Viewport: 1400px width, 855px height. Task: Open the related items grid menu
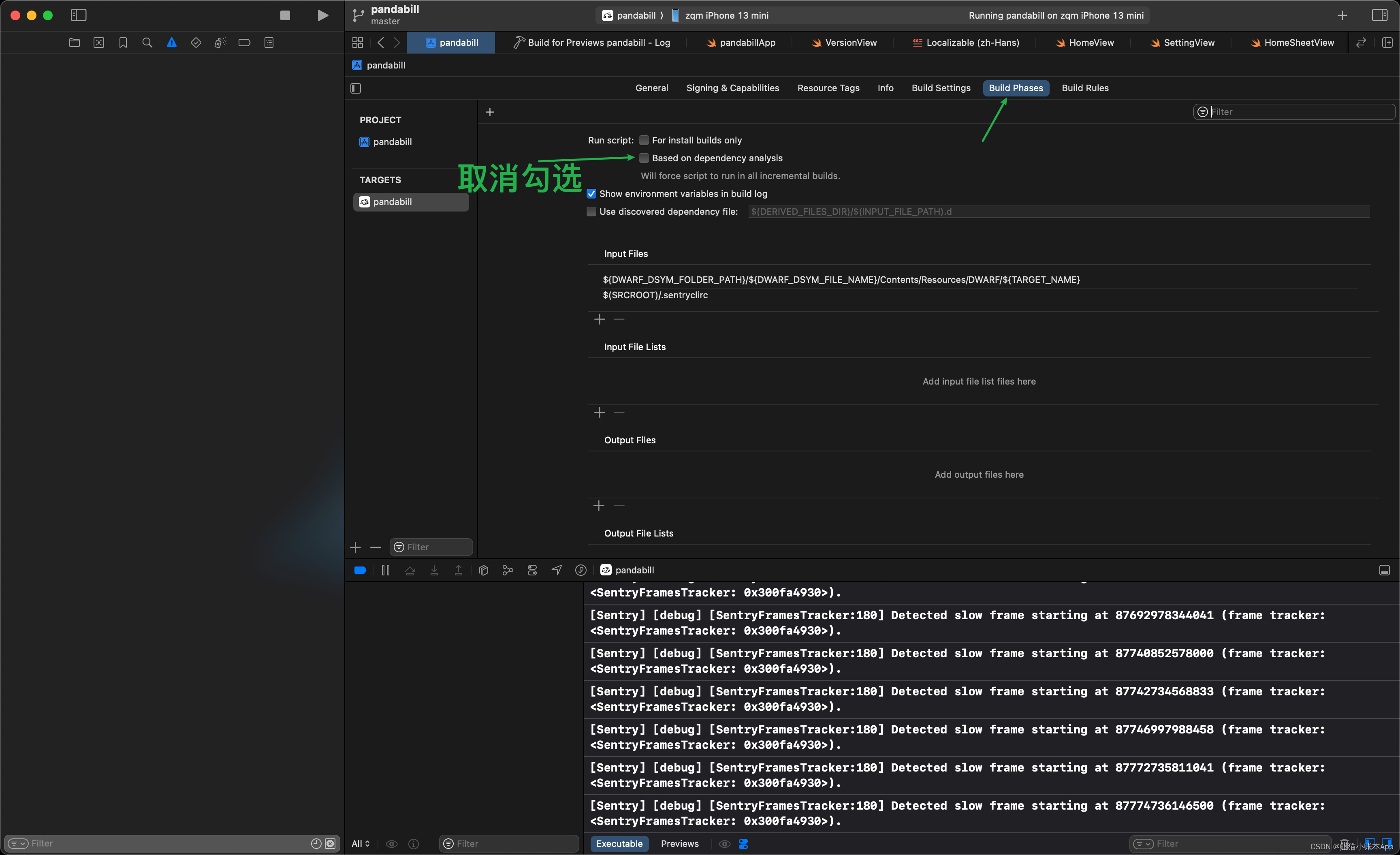pos(357,43)
